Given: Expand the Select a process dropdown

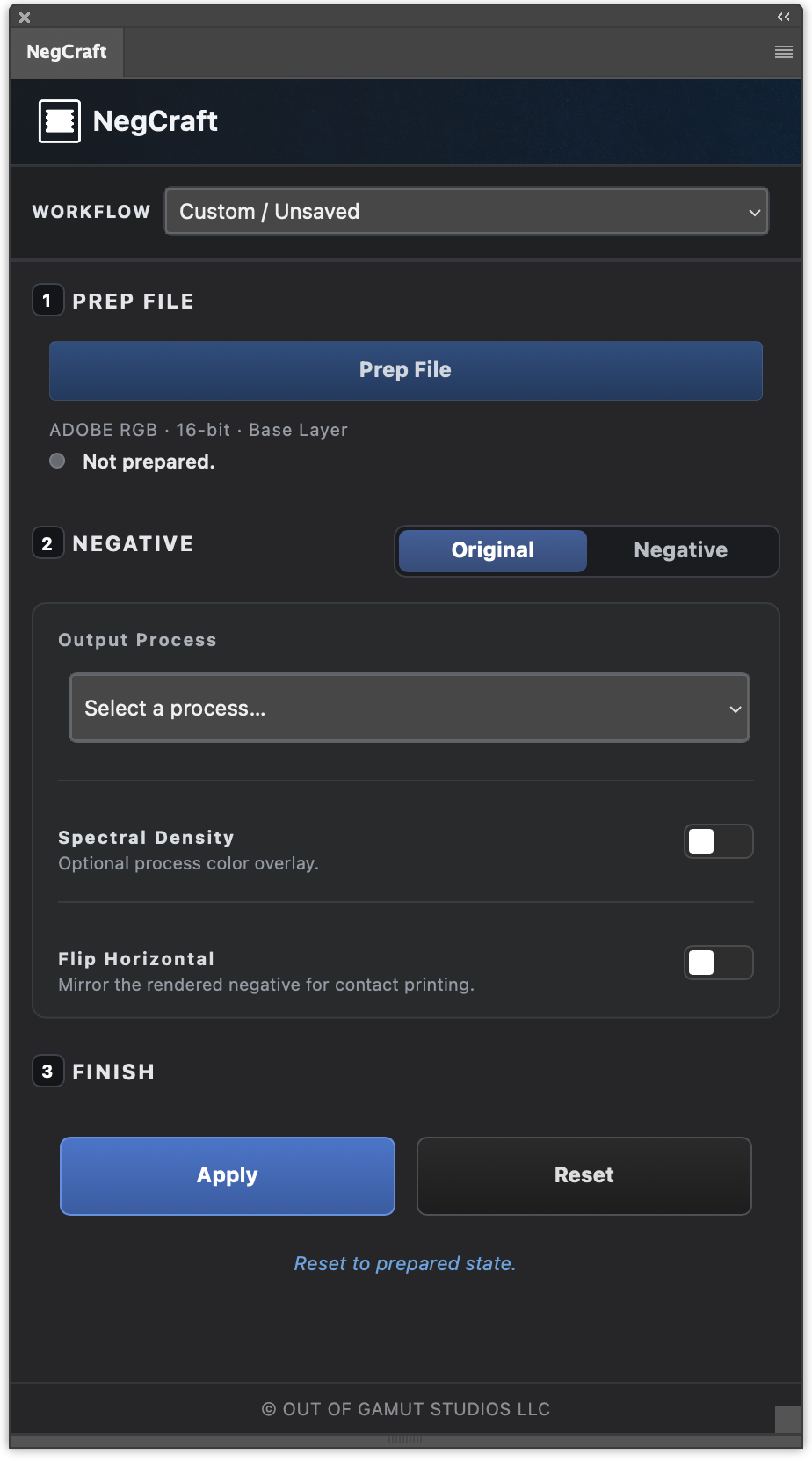Looking at the screenshot, I should pos(410,708).
